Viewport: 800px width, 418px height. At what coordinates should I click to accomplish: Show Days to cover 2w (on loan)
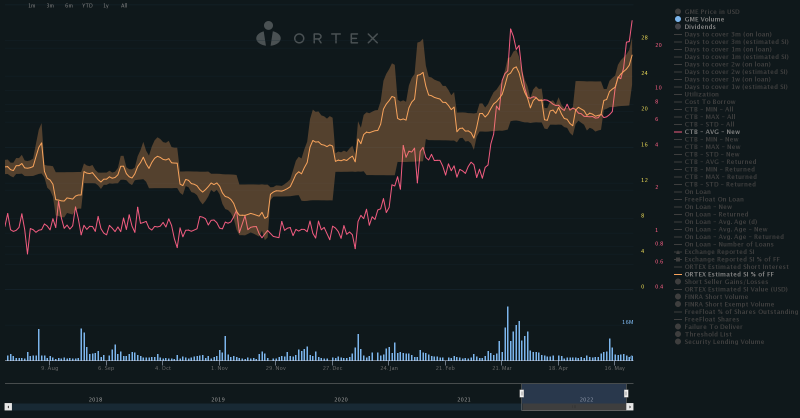(x=722, y=64)
